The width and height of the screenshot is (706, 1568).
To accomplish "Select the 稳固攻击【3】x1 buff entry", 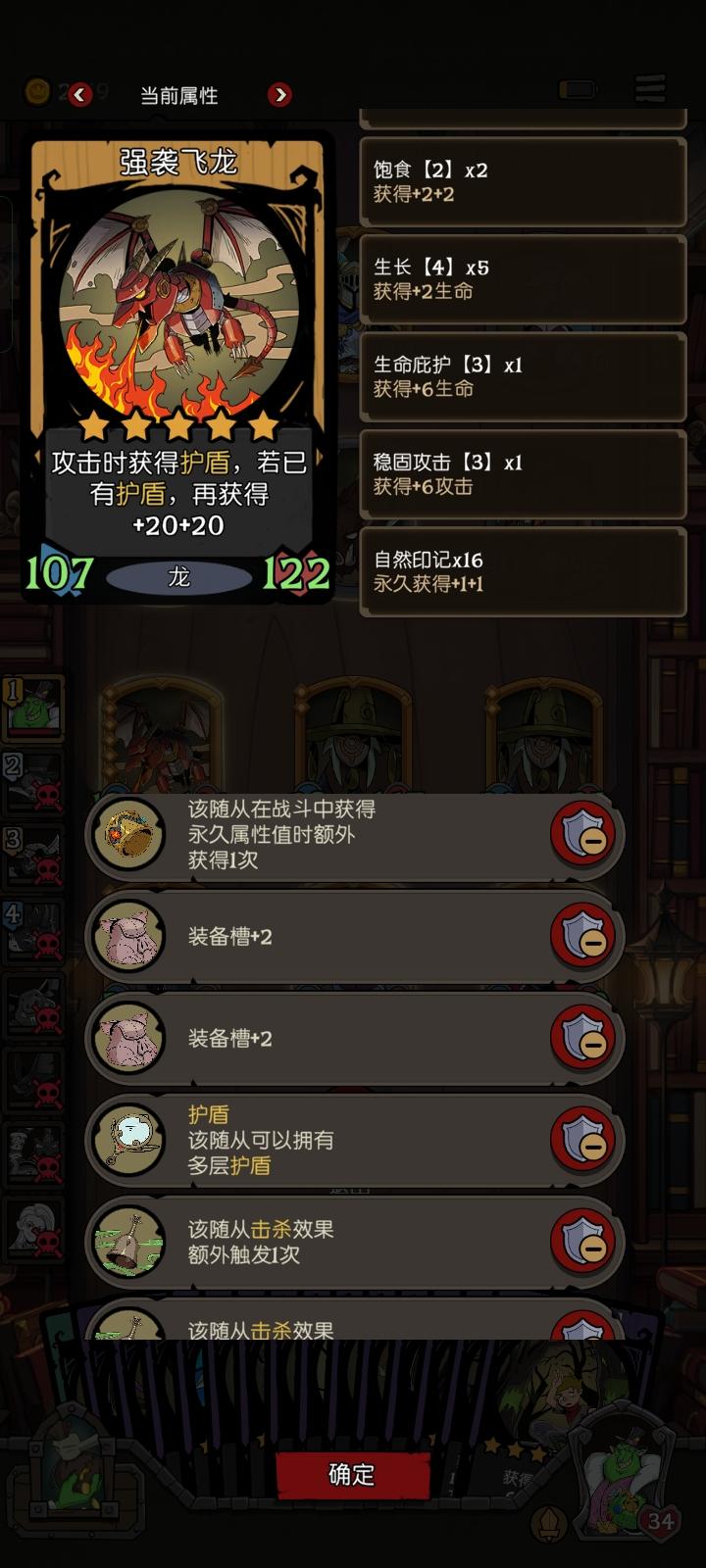I will tap(523, 474).
